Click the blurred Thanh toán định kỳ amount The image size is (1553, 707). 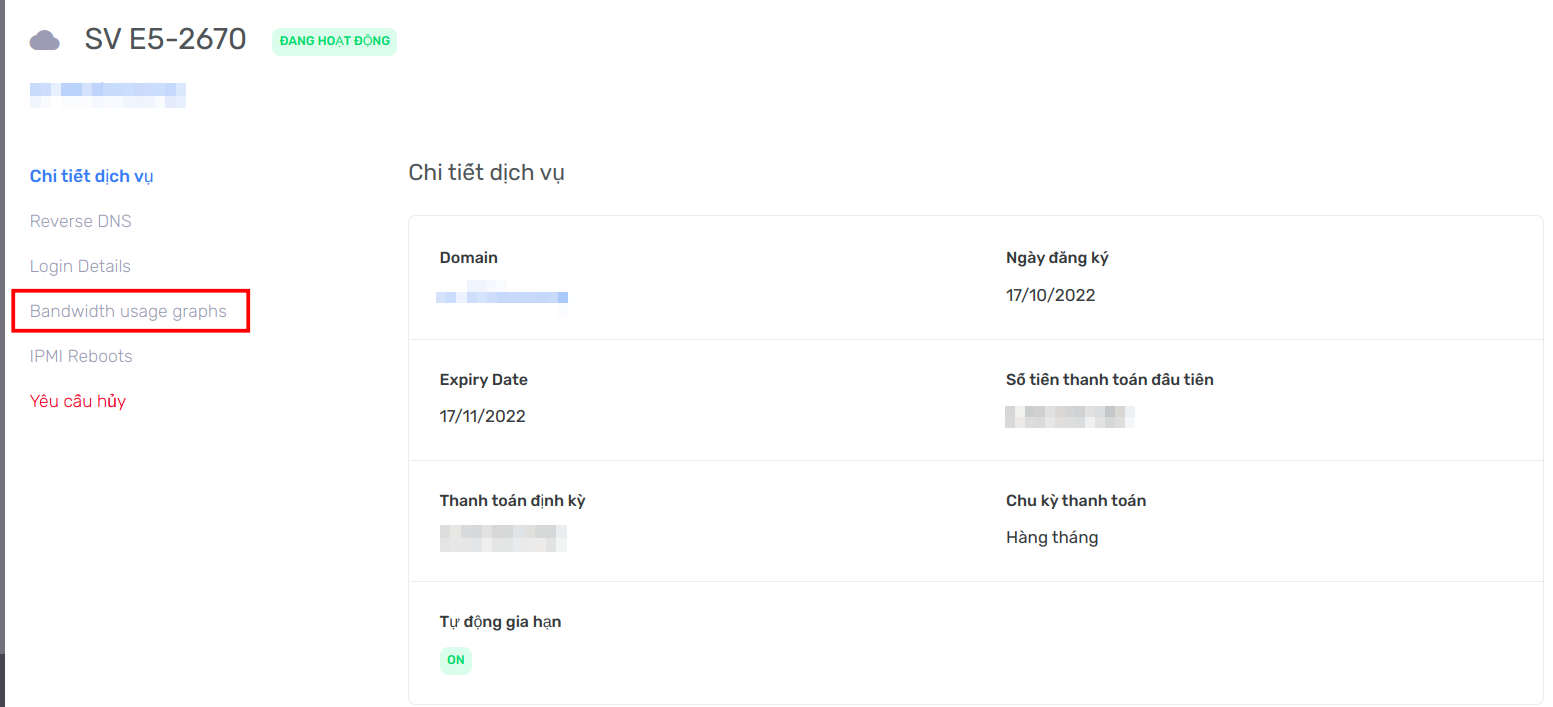[x=503, y=537]
